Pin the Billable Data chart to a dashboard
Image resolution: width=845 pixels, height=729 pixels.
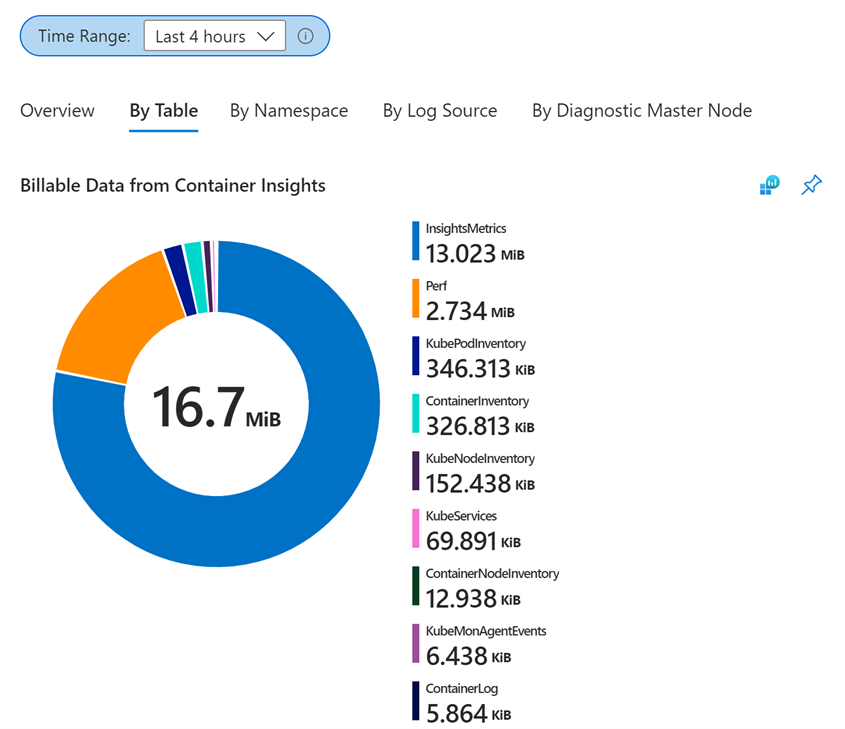811,185
